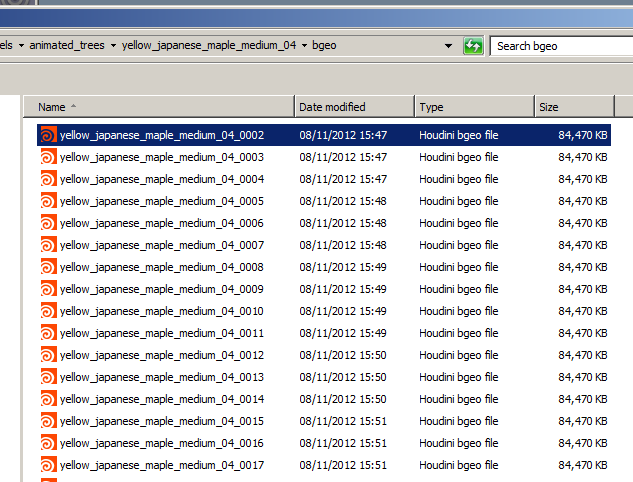633x482 pixels.
Task: Navigate to animated_trees folder in breadcrumb
Action: (x=68, y=46)
